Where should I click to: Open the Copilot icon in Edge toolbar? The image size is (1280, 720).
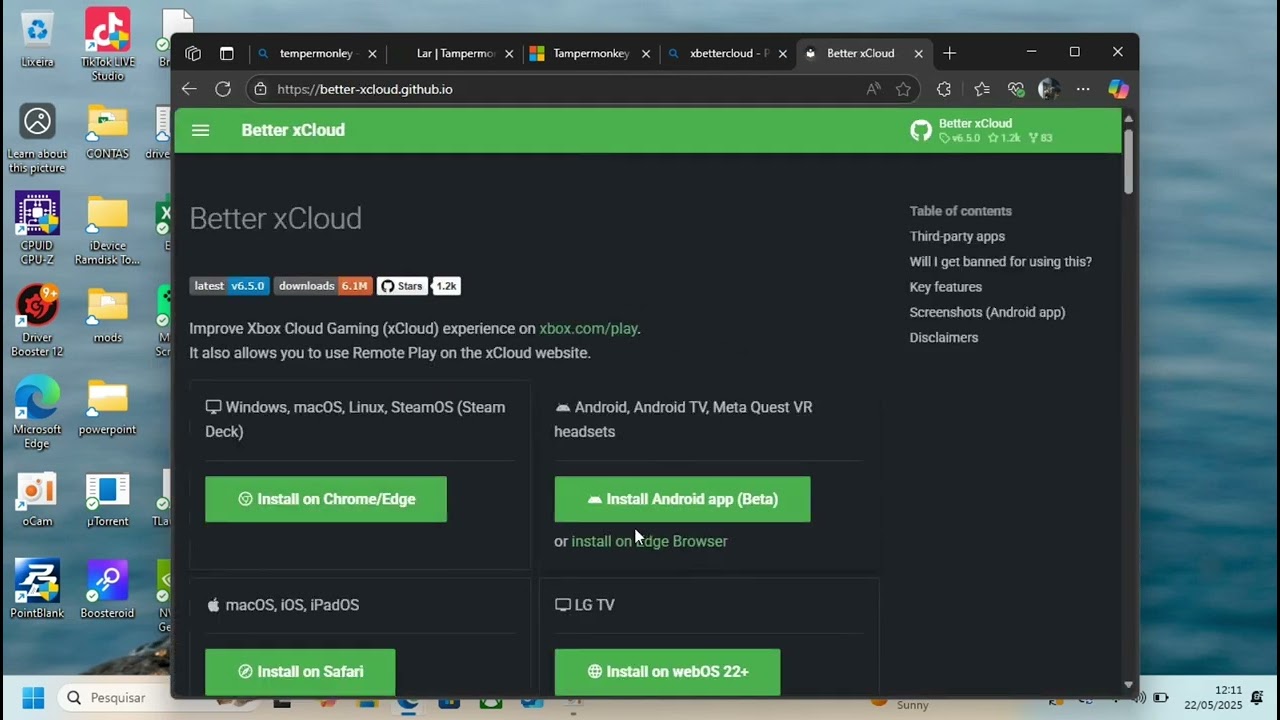[x=1118, y=89]
